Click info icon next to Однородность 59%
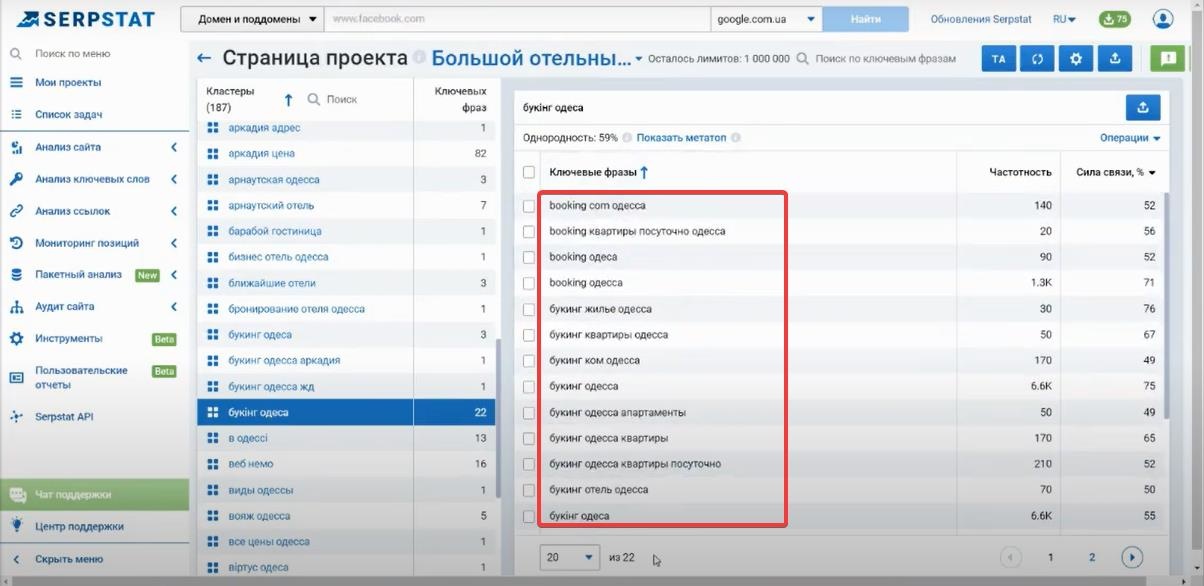Image resolution: width=1204 pixels, height=586 pixels. click(x=627, y=138)
